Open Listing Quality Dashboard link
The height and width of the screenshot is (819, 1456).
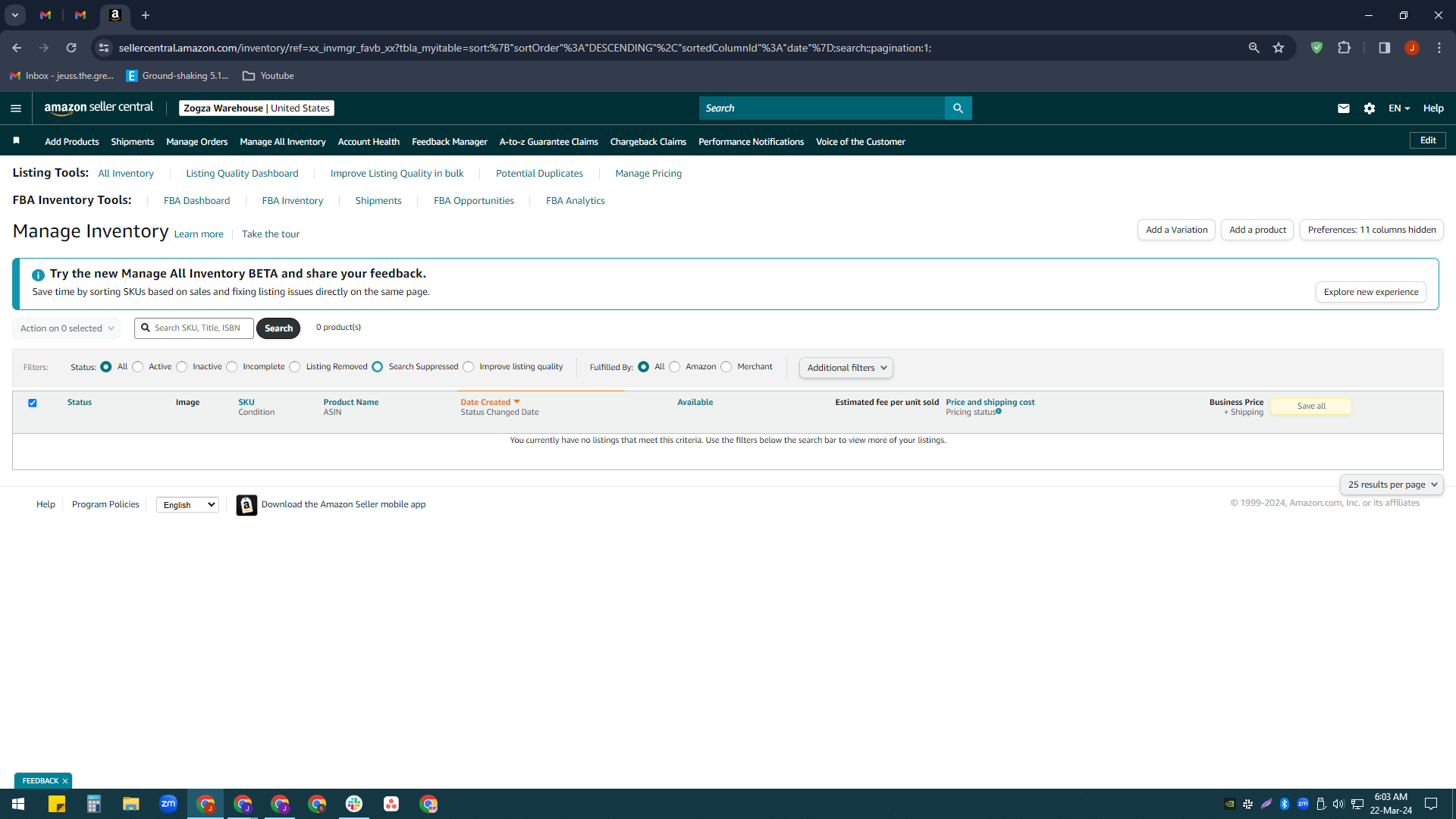pos(242,174)
